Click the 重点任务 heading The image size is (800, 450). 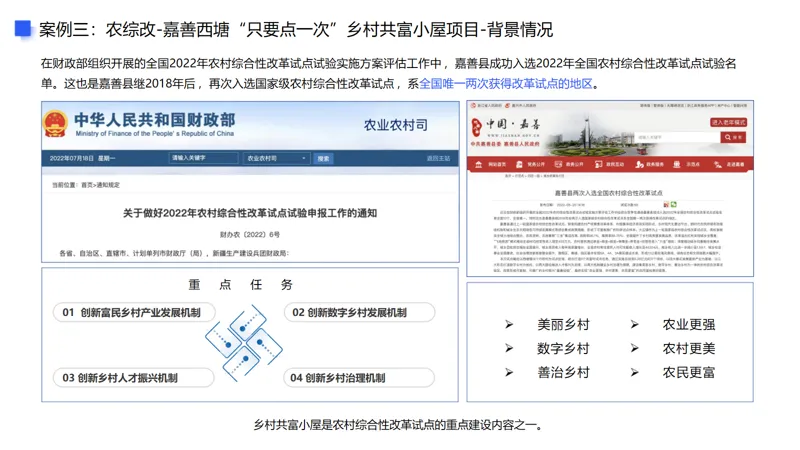240,285
